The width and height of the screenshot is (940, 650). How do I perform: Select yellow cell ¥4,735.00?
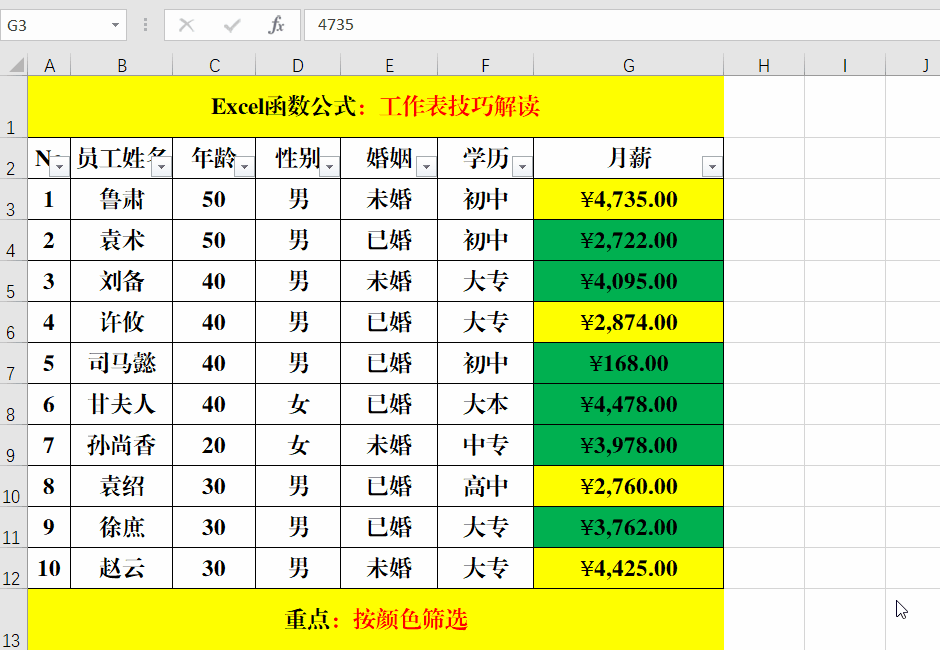(628, 199)
